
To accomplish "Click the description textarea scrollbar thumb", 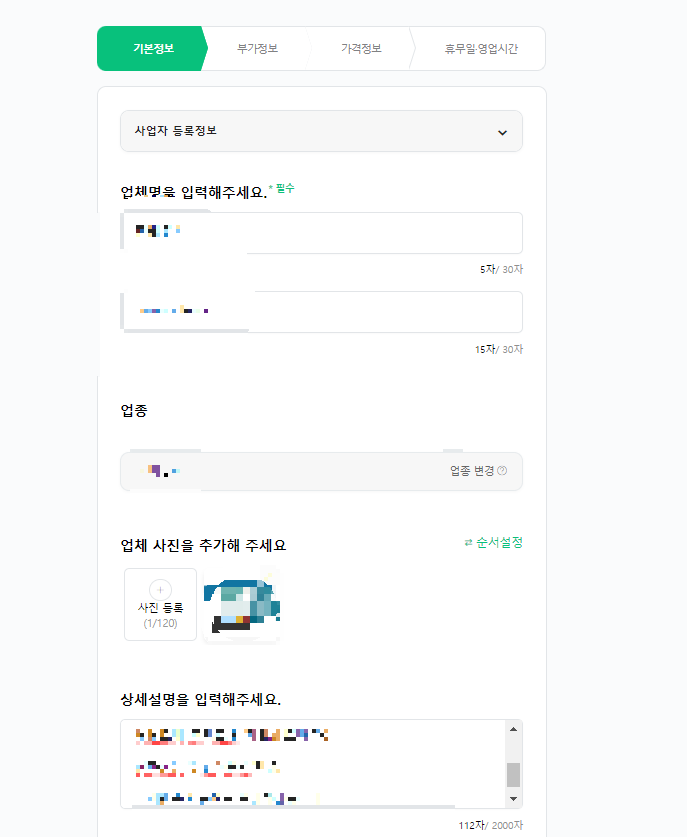I will [x=514, y=775].
